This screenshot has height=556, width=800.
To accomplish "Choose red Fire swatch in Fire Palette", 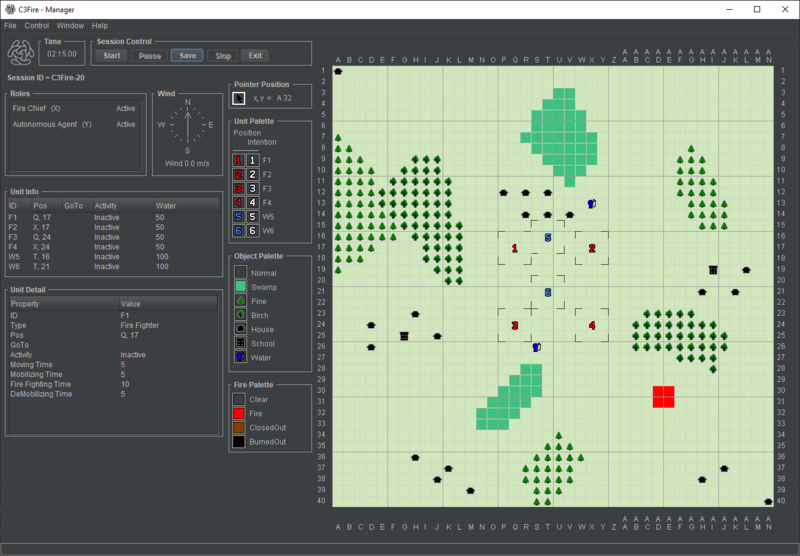I will (240, 413).
